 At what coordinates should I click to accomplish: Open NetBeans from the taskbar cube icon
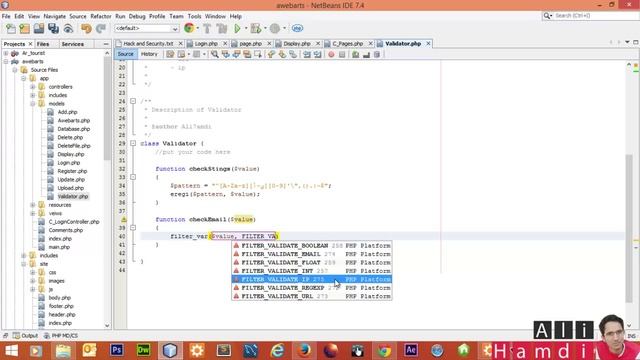point(170,350)
